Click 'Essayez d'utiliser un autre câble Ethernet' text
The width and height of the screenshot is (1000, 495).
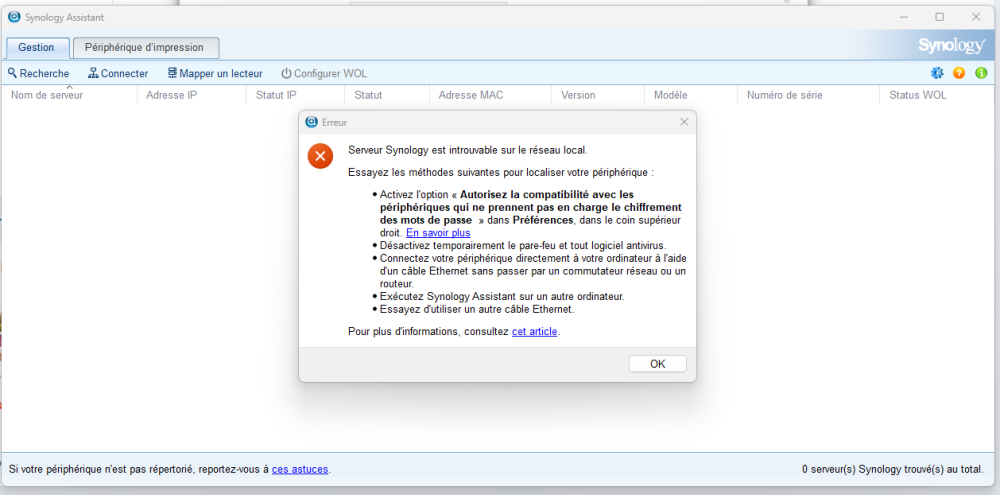(477, 309)
